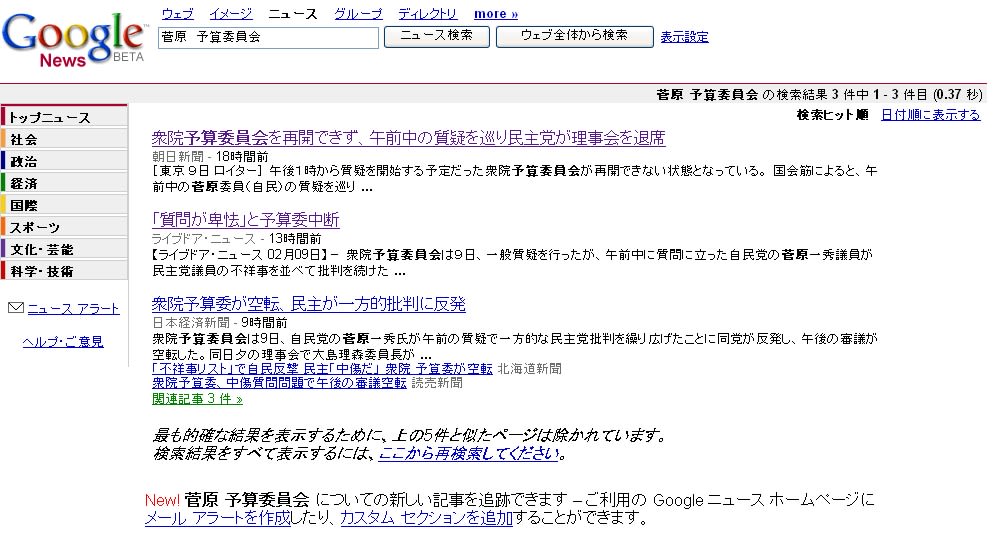The height and width of the screenshot is (543, 993).
Task: Open 衆院予算委、中傷質問問題で午後の審議空転 article
Action: point(279,383)
